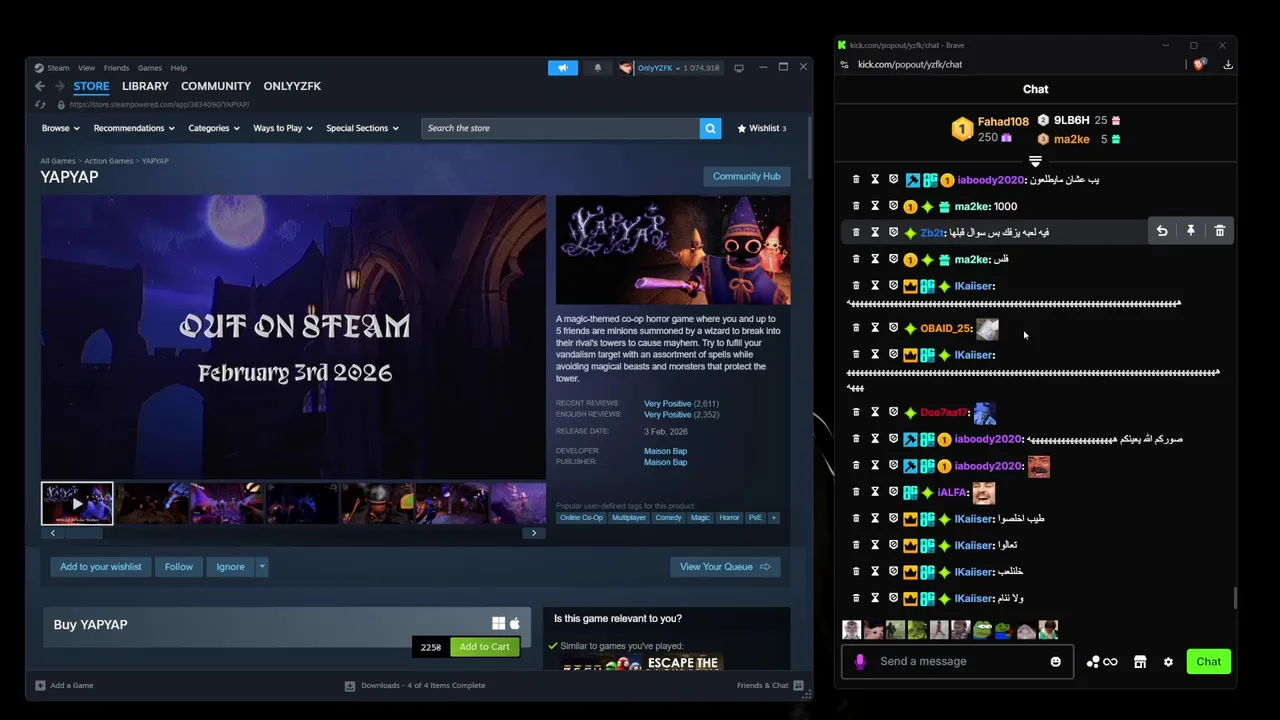
Task: Open the Maison Bap developer link
Action: (x=665, y=451)
